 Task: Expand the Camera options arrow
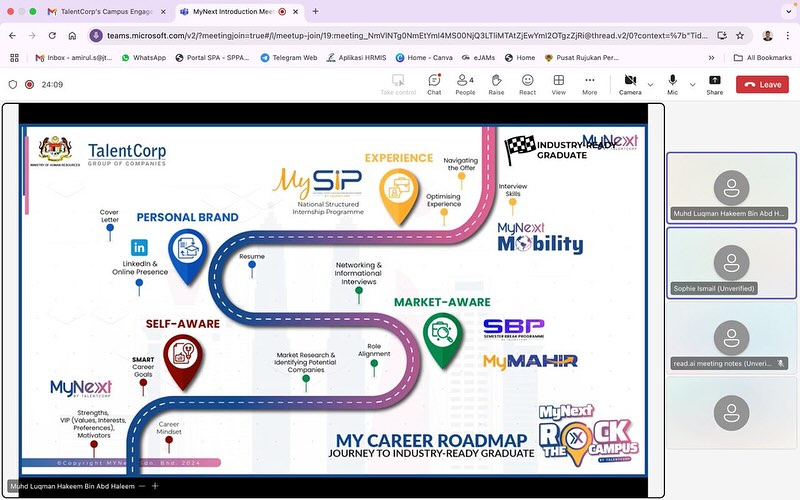pyautogui.click(x=651, y=85)
